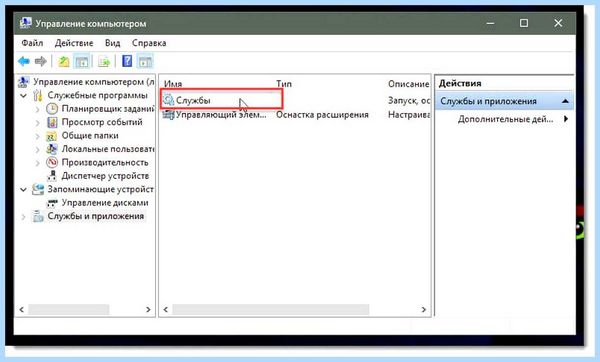Image resolution: width=600 pixels, height=362 pixels.
Task: Click the Запоминающие устройства storage icon
Action: 38,189
